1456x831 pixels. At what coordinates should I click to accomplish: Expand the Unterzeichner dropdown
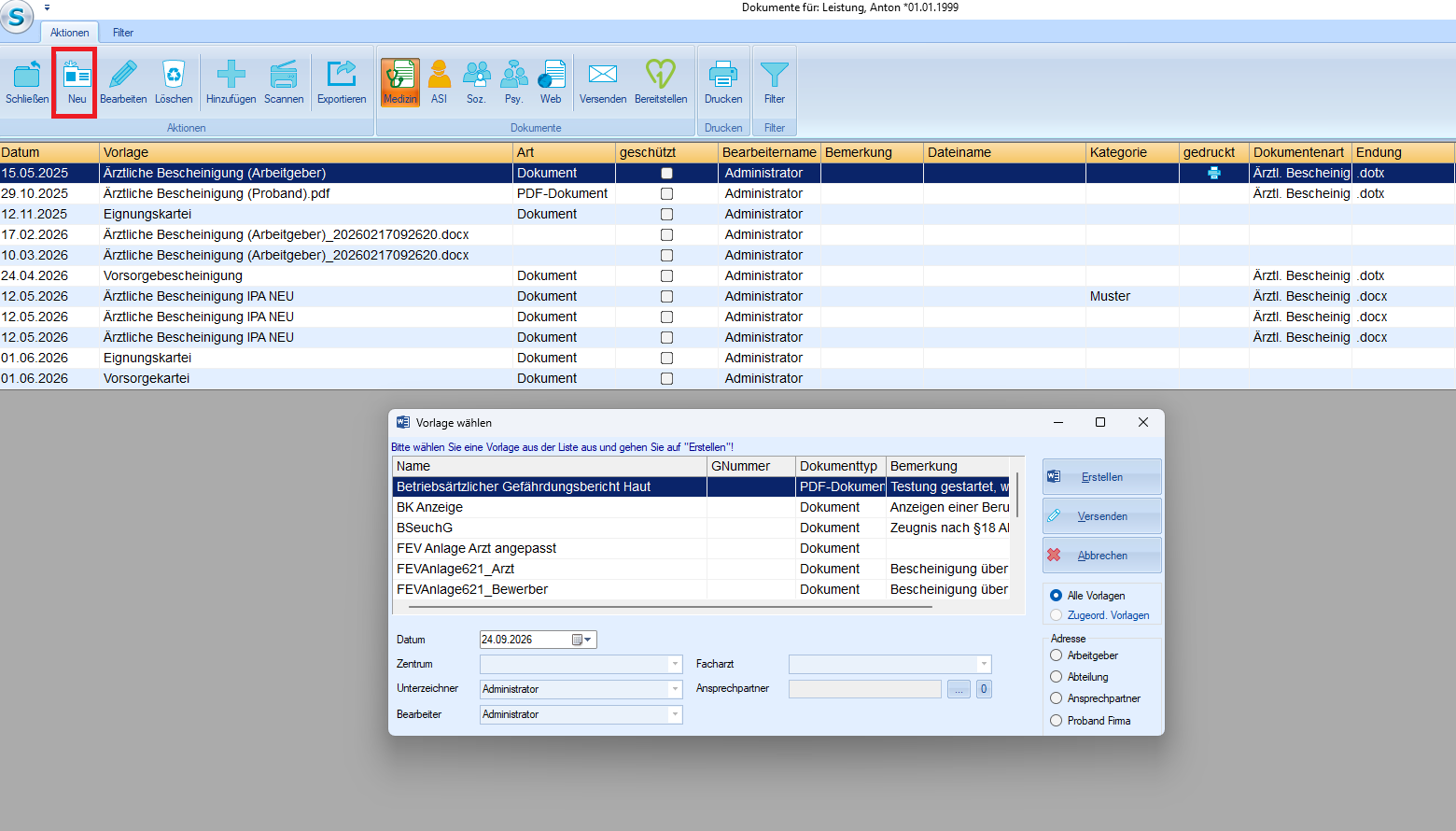tap(675, 689)
